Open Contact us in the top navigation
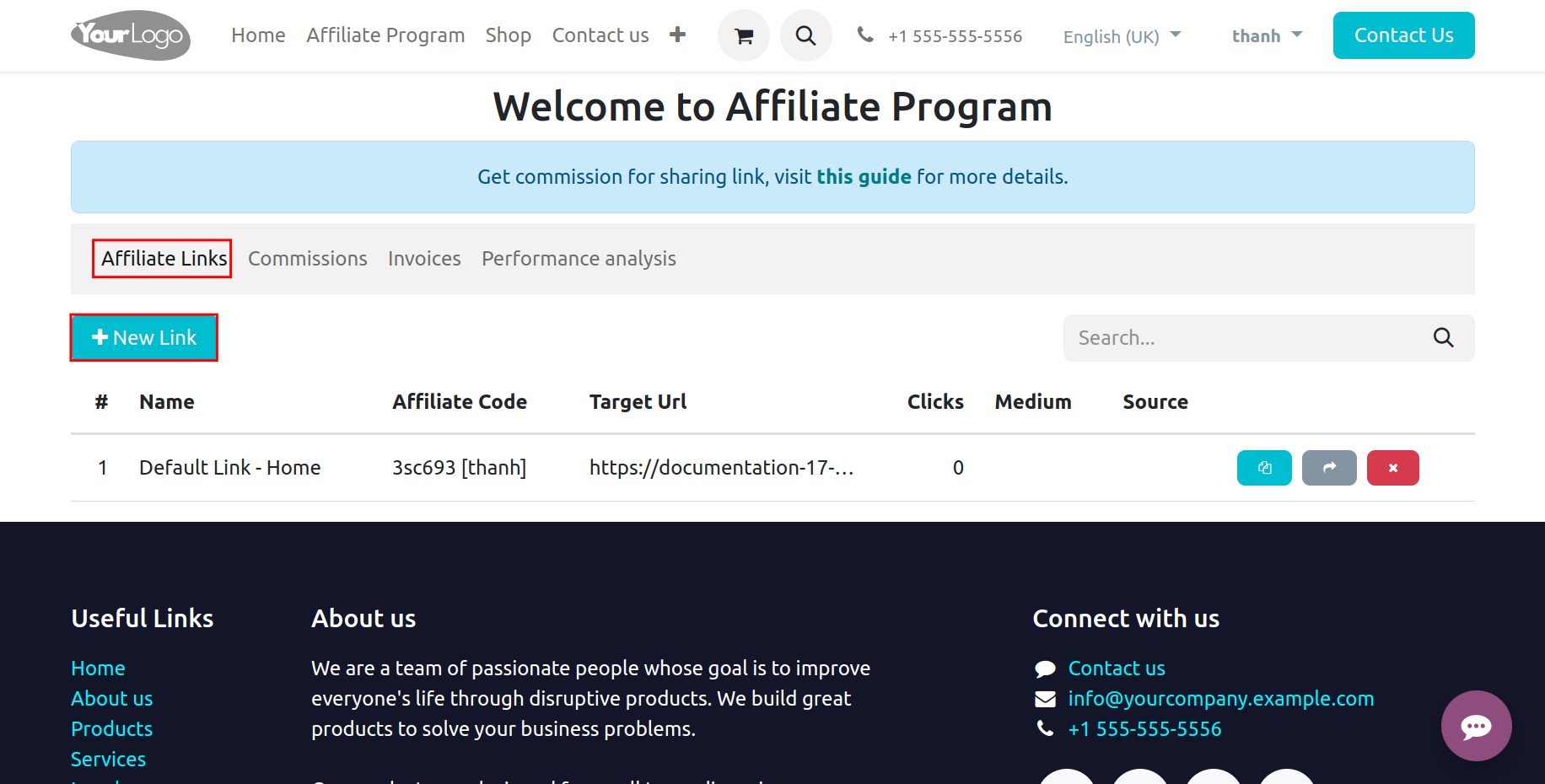 coord(600,35)
